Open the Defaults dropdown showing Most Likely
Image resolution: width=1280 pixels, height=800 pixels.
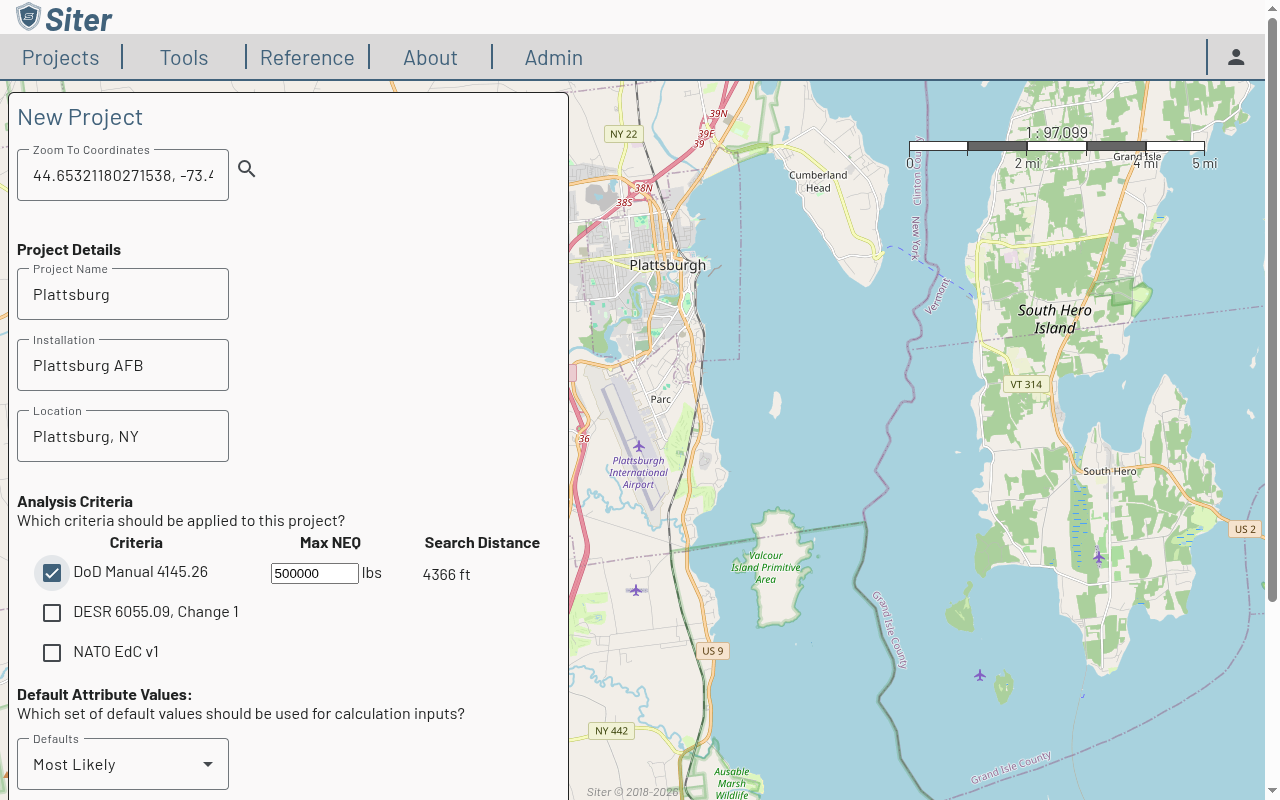122,763
